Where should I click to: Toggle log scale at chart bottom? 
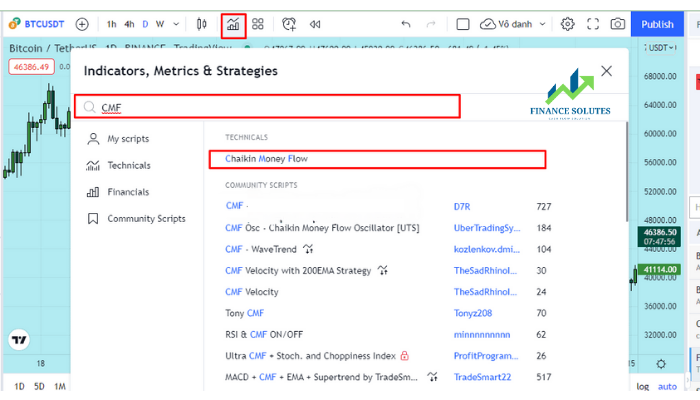tap(643, 387)
